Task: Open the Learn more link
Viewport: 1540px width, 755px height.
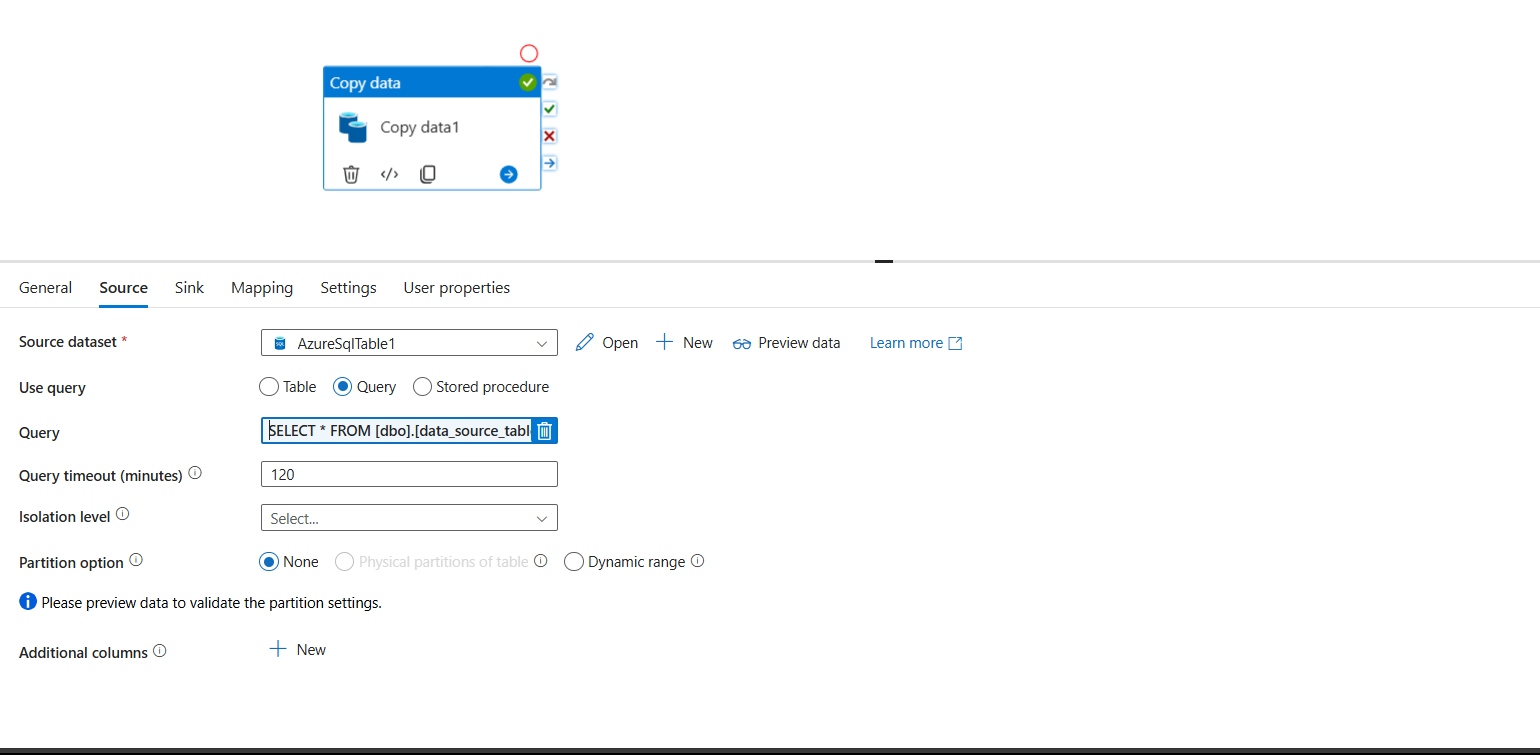Action: 905,342
